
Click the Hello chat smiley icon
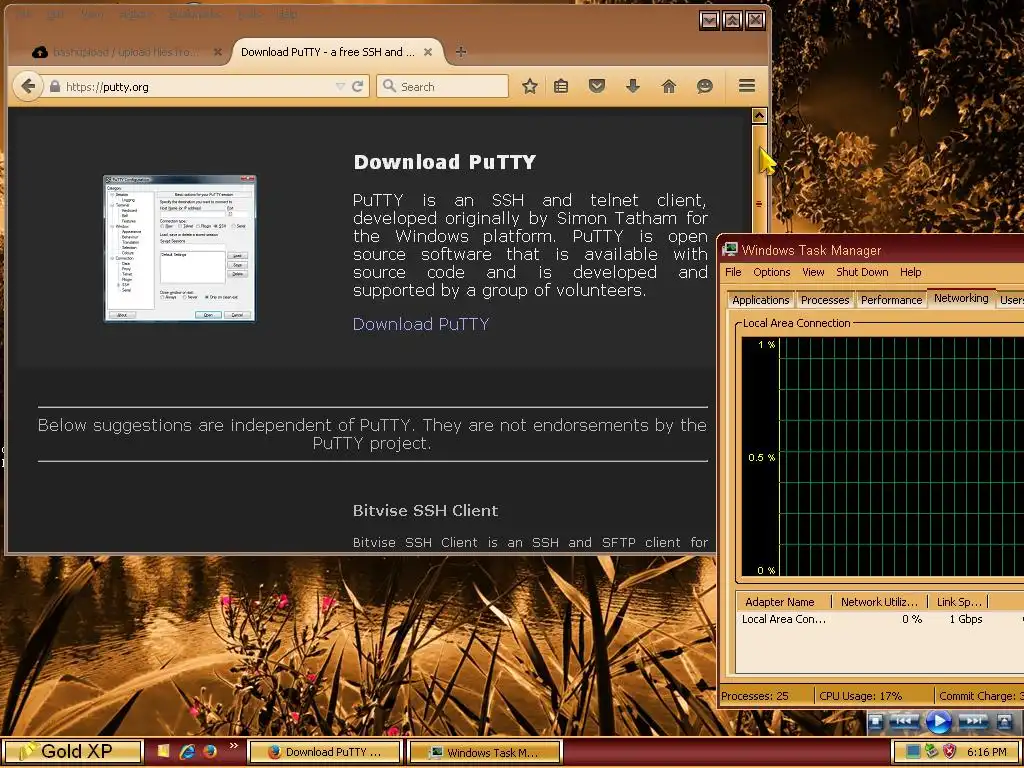coord(704,86)
